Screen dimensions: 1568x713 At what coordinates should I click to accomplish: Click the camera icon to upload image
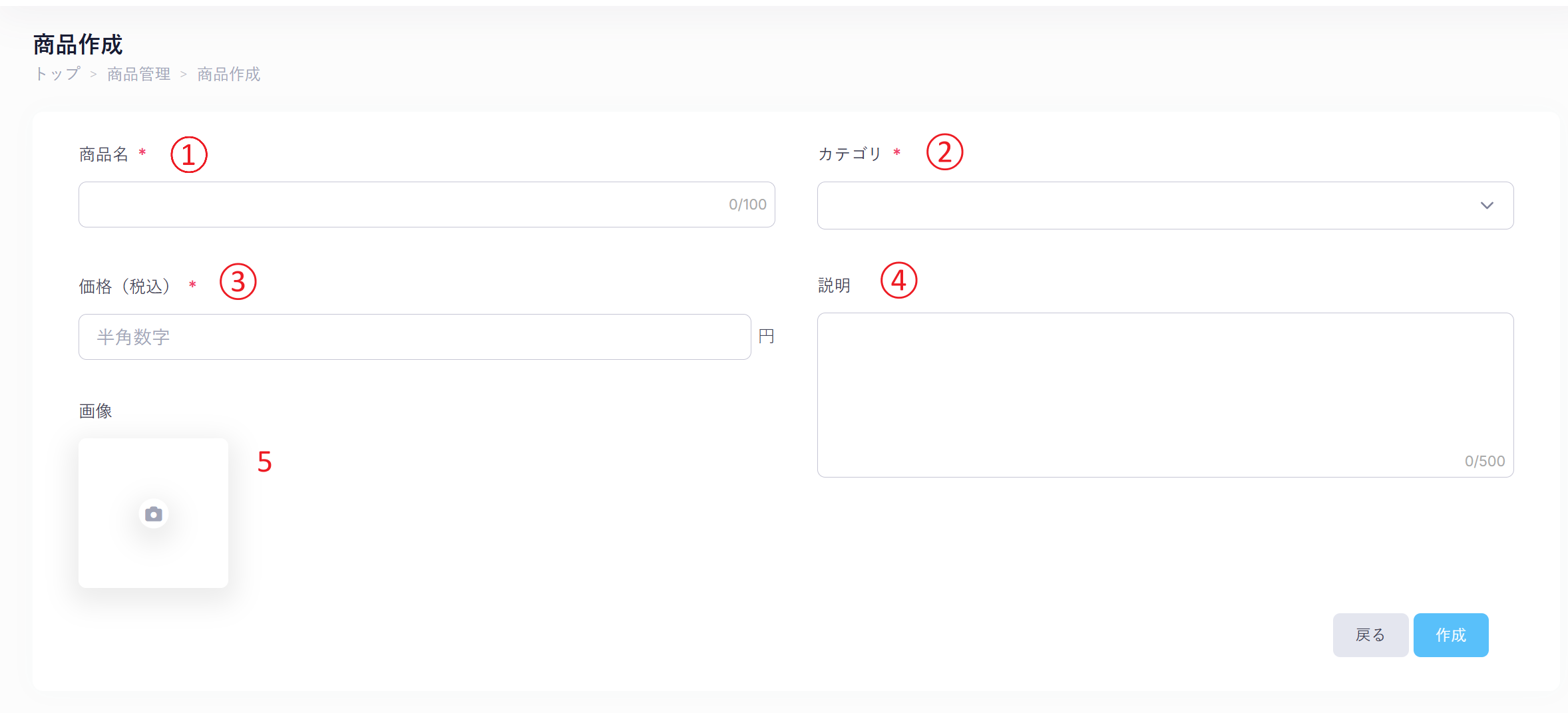pyautogui.click(x=154, y=514)
